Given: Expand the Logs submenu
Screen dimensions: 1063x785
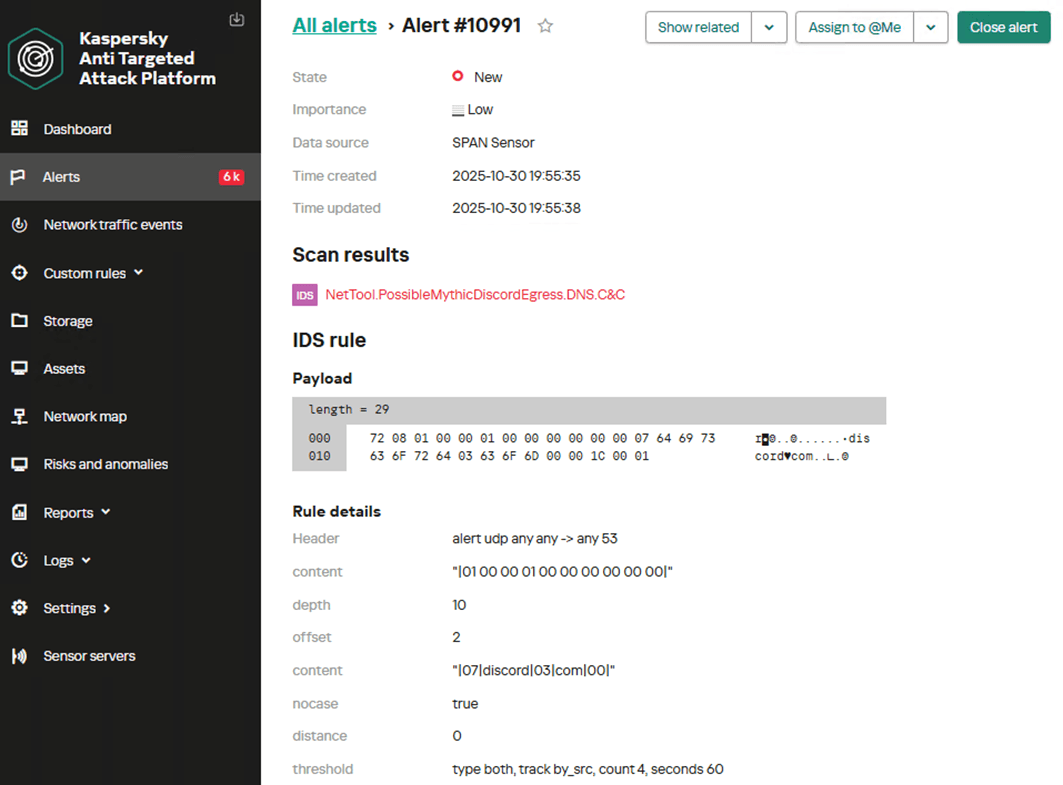Looking at the screenshot, I should pos(86,561).
